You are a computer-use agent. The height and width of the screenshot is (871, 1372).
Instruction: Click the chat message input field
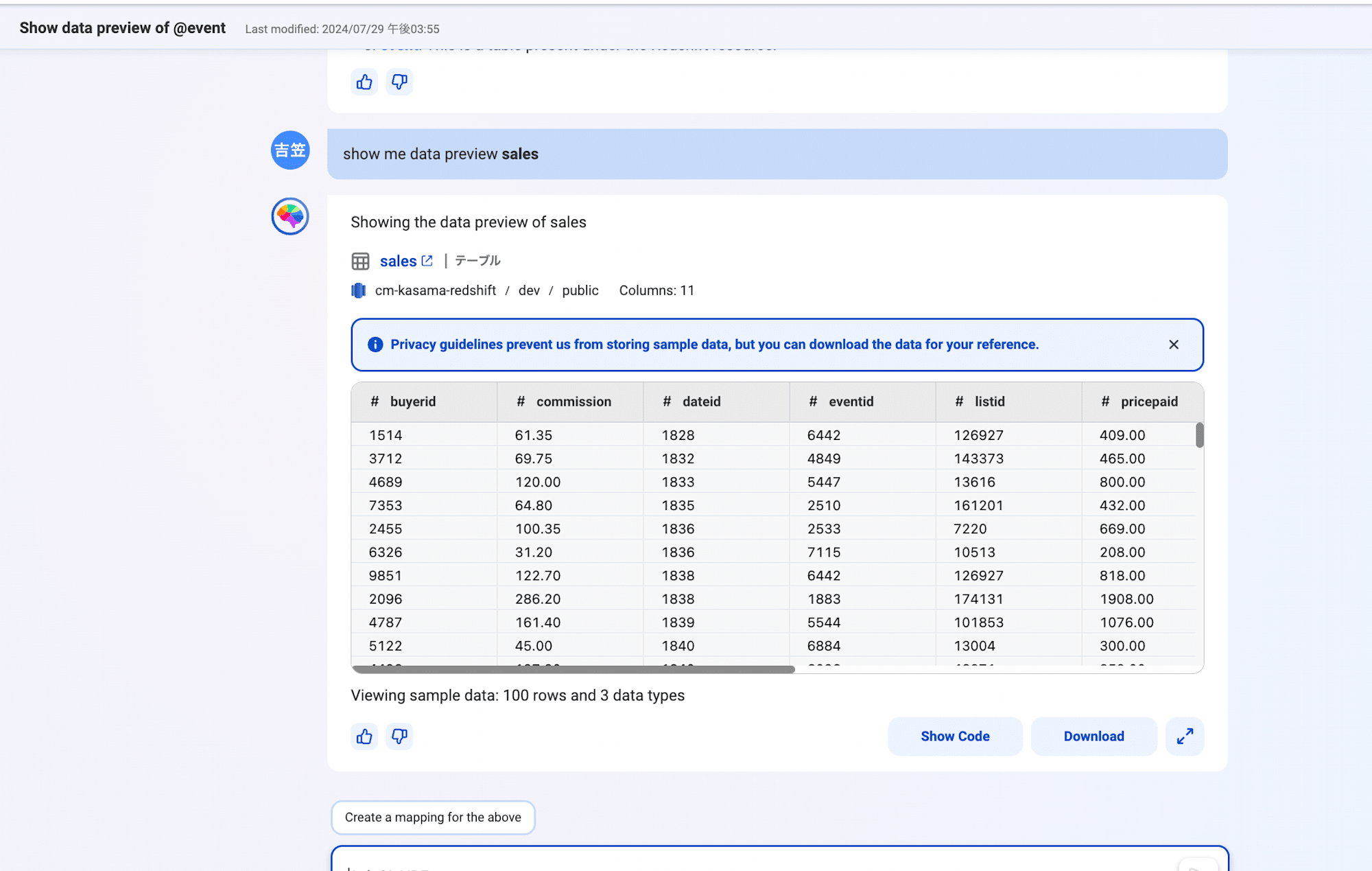tap(779, 859)
